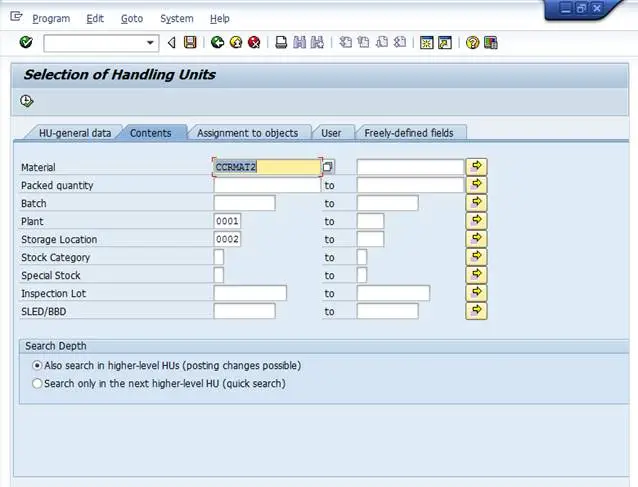Open the command field dropdown
This screenshot has width=638, height=487.
coord(150,42)
